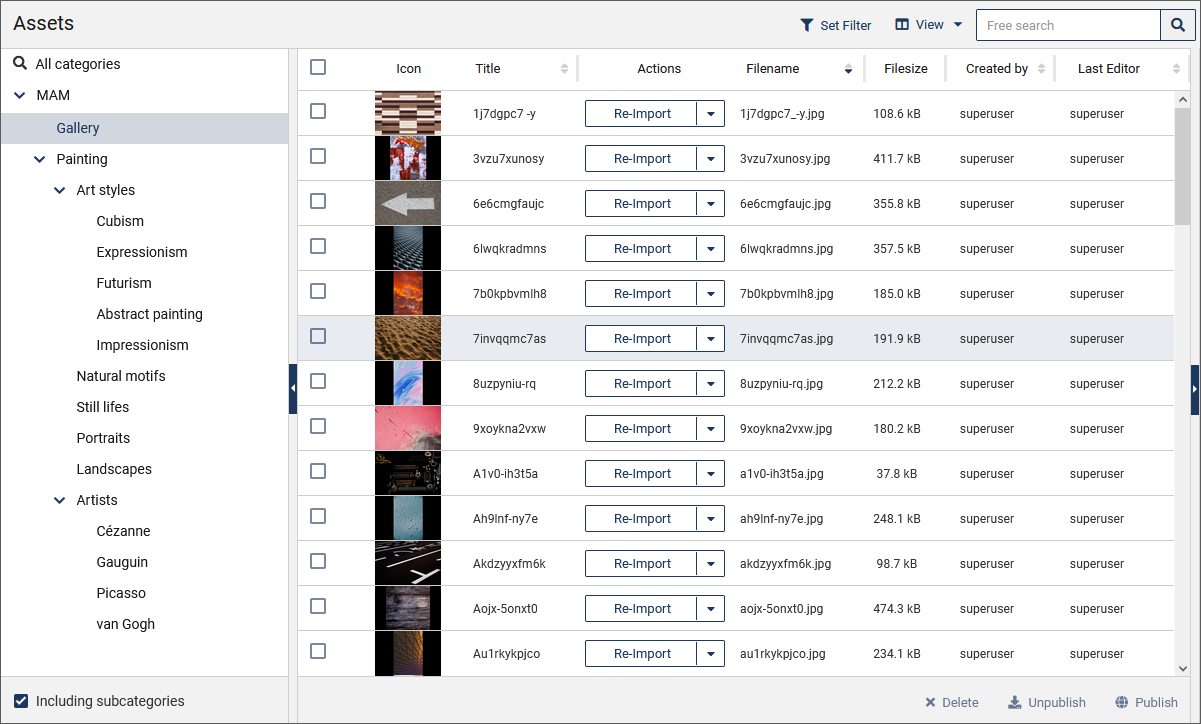Open Re-Import dropdown for Ah9lnf-ny7e
1201x724 pixels.
pos(711,519)
